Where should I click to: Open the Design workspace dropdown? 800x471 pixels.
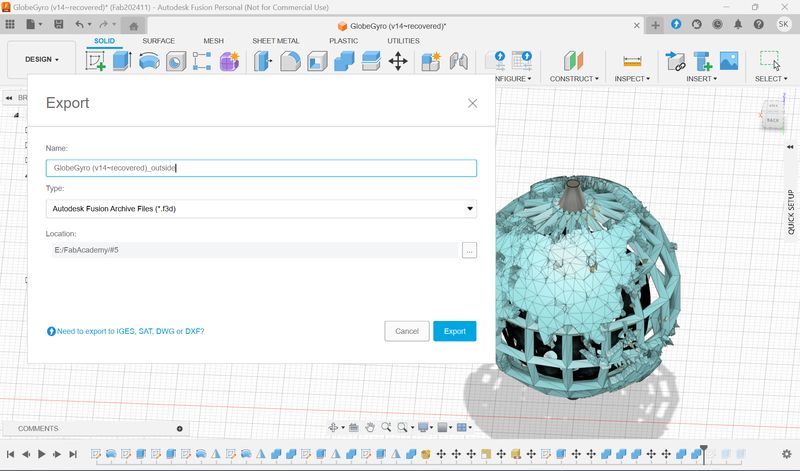(41, 59)
